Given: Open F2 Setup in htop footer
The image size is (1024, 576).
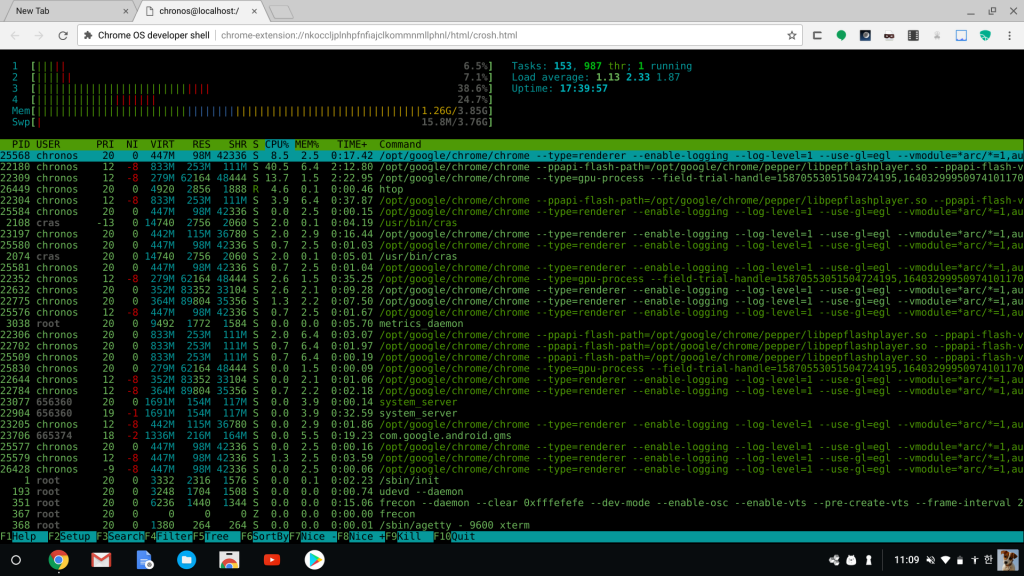Looking at the screenshot, I should [x=70, y=537].
